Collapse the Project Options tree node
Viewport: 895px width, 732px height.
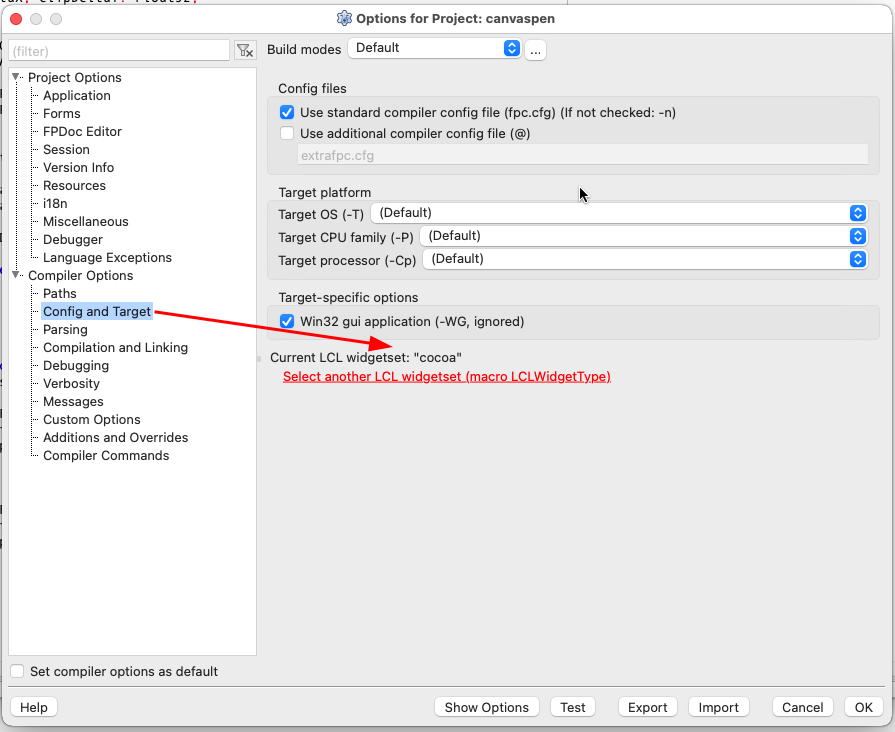coord(16,77)
